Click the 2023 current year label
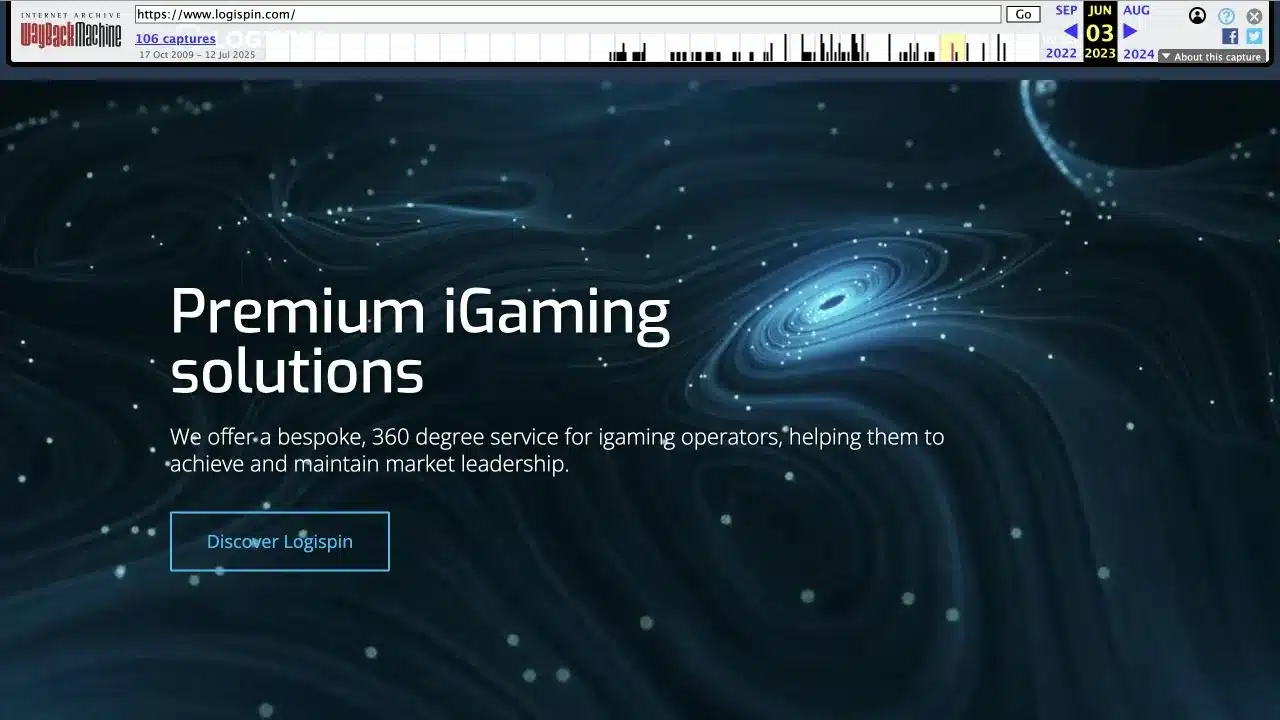The image size is (1280, 720). coord(1100,54)
